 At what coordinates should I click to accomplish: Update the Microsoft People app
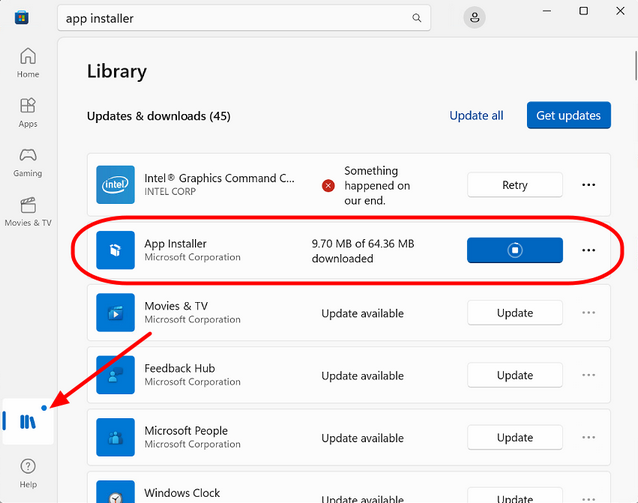pos(515,437)
